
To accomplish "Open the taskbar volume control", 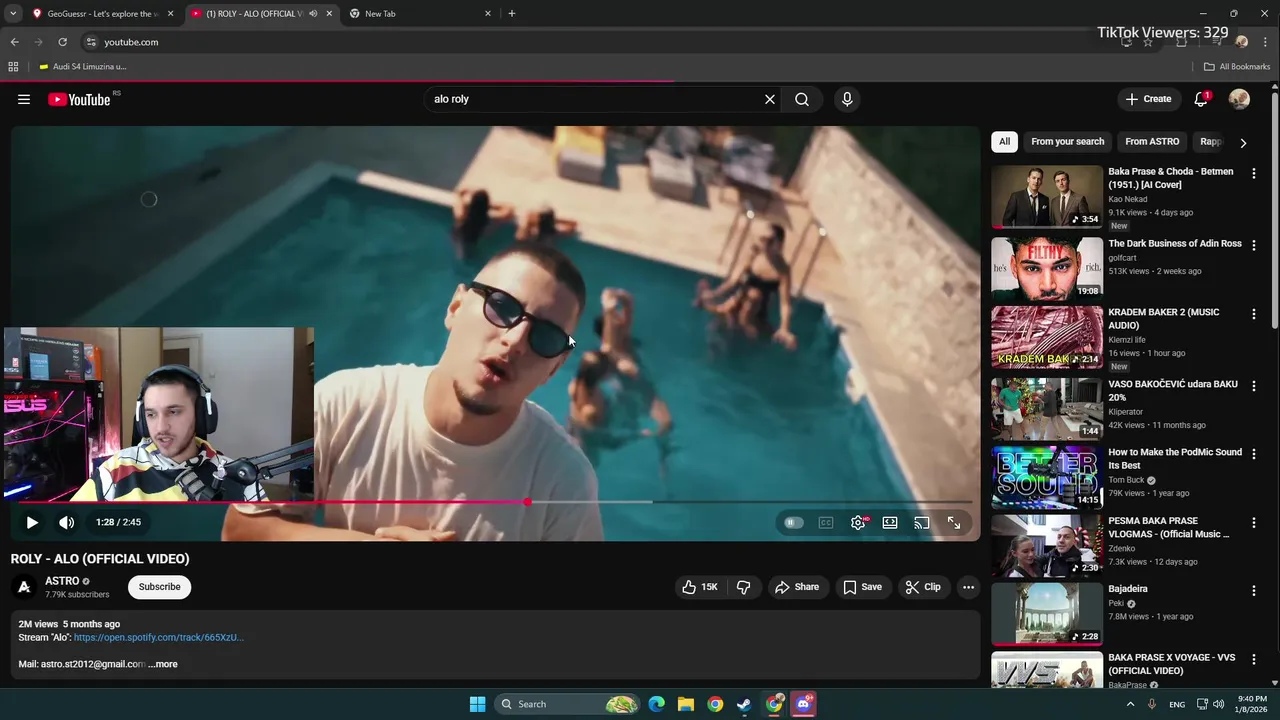I will coord(1218,704).
